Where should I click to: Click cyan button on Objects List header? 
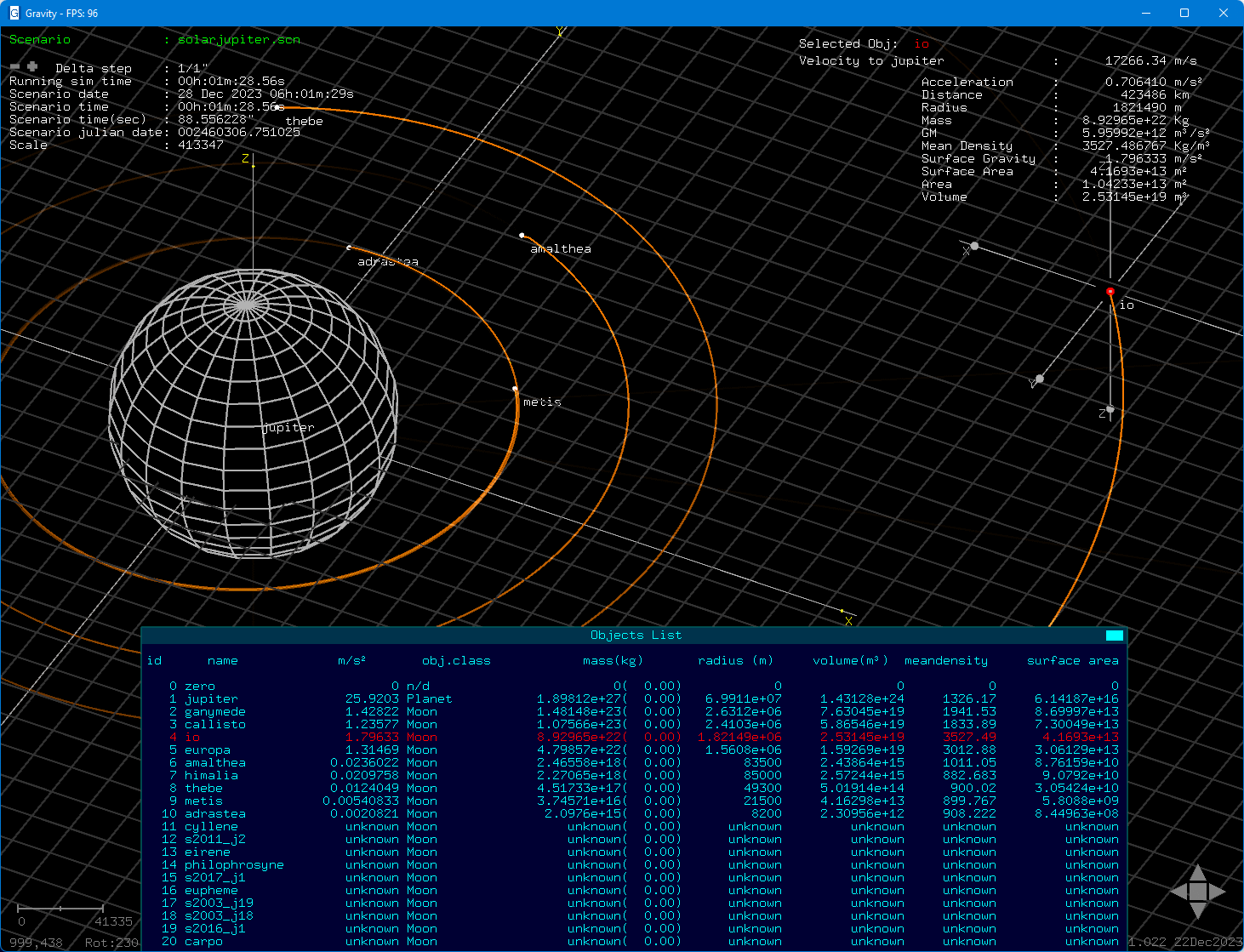[1115, 636]
